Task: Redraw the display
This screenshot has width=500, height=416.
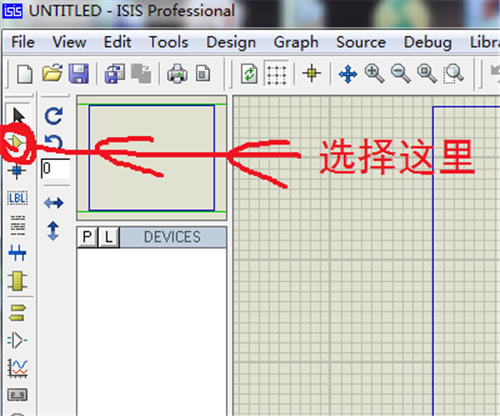Action: (x=250, y=74)
